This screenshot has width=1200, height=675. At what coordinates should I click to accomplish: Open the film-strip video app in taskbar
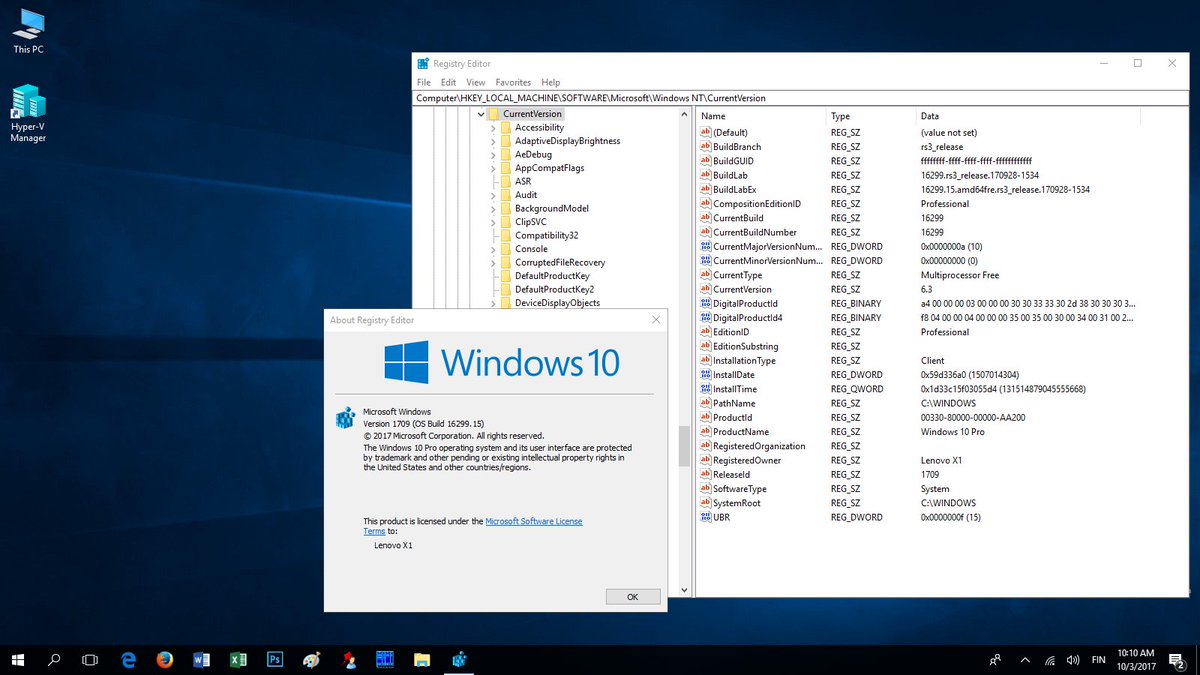tap(385, 660)
